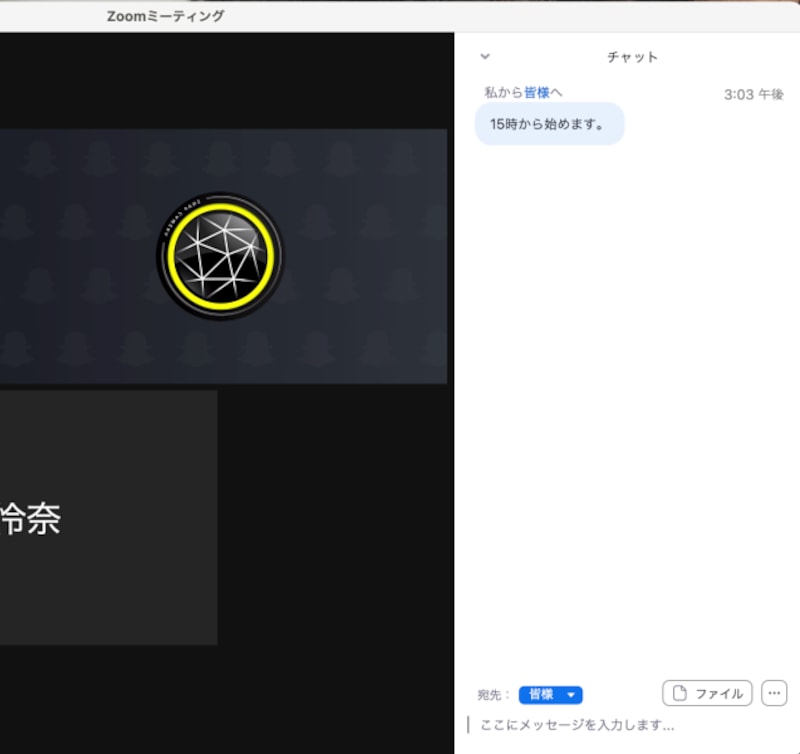
Task: Share a file using the ファイル button
Action: pos(706,693)
